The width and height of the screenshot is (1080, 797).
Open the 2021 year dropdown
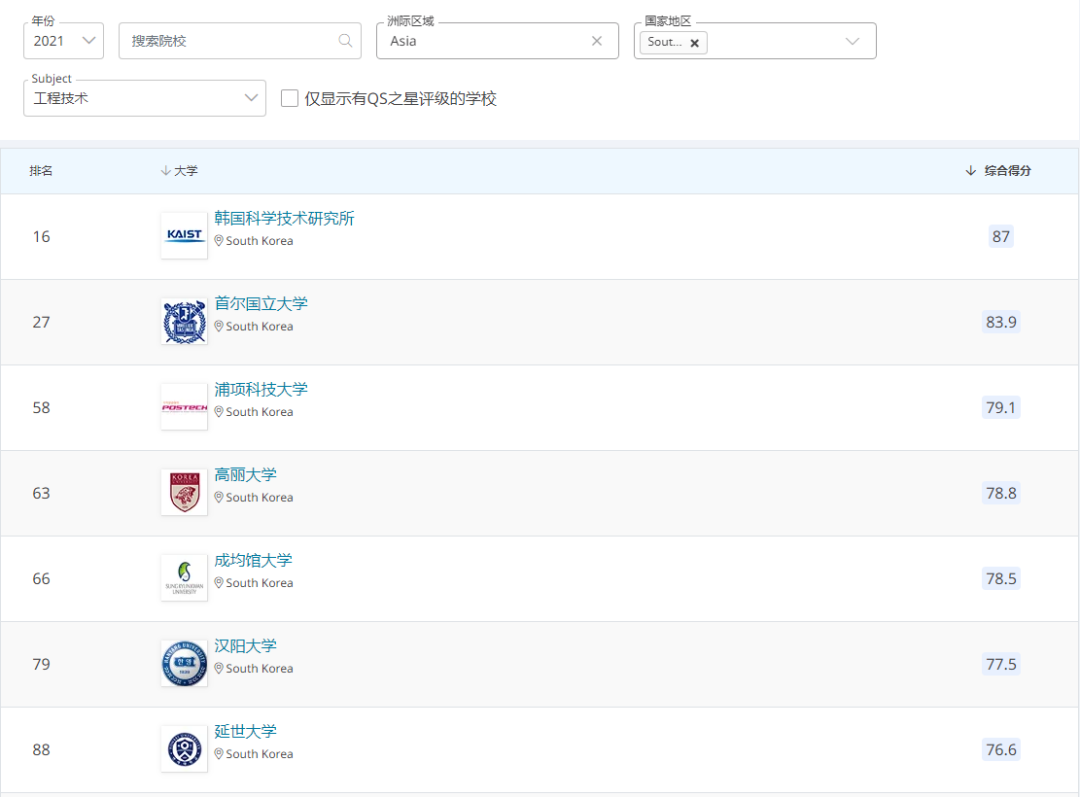(64, 41)
